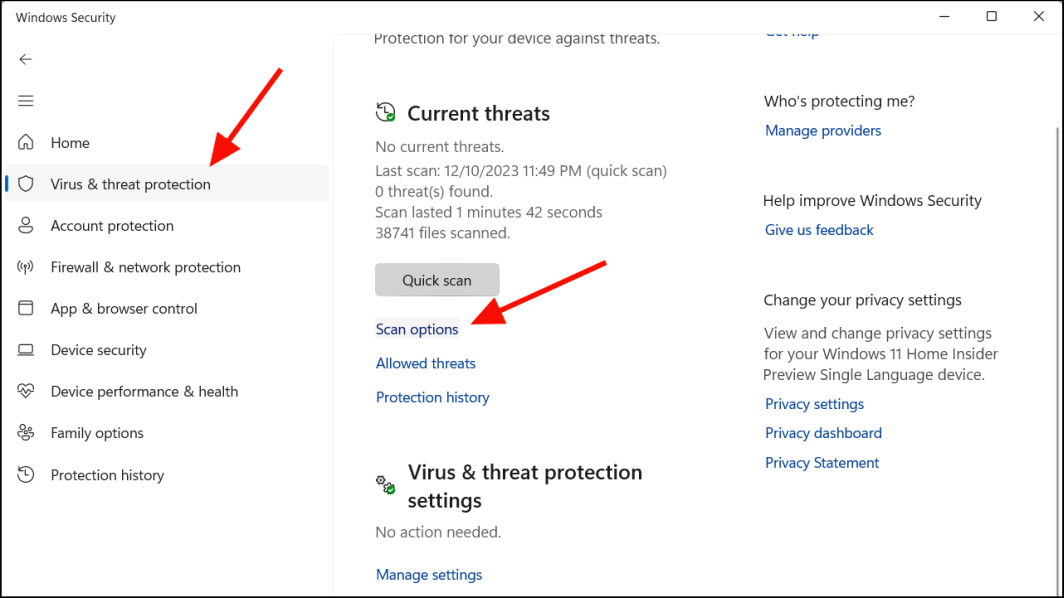Click the Device security laptop icon
This screenshot has width=1064, height=598.
(x=26, y=350)
